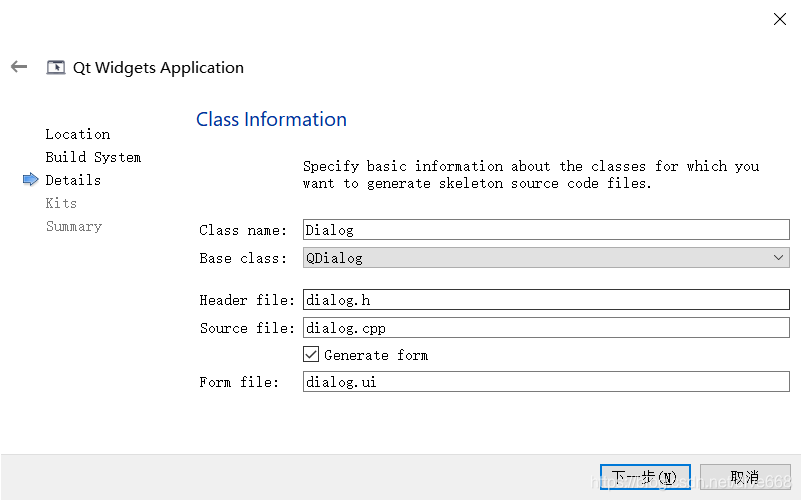802x501 pixels.
Task: Focus the Form file input field
Action: tap(546, 382)
